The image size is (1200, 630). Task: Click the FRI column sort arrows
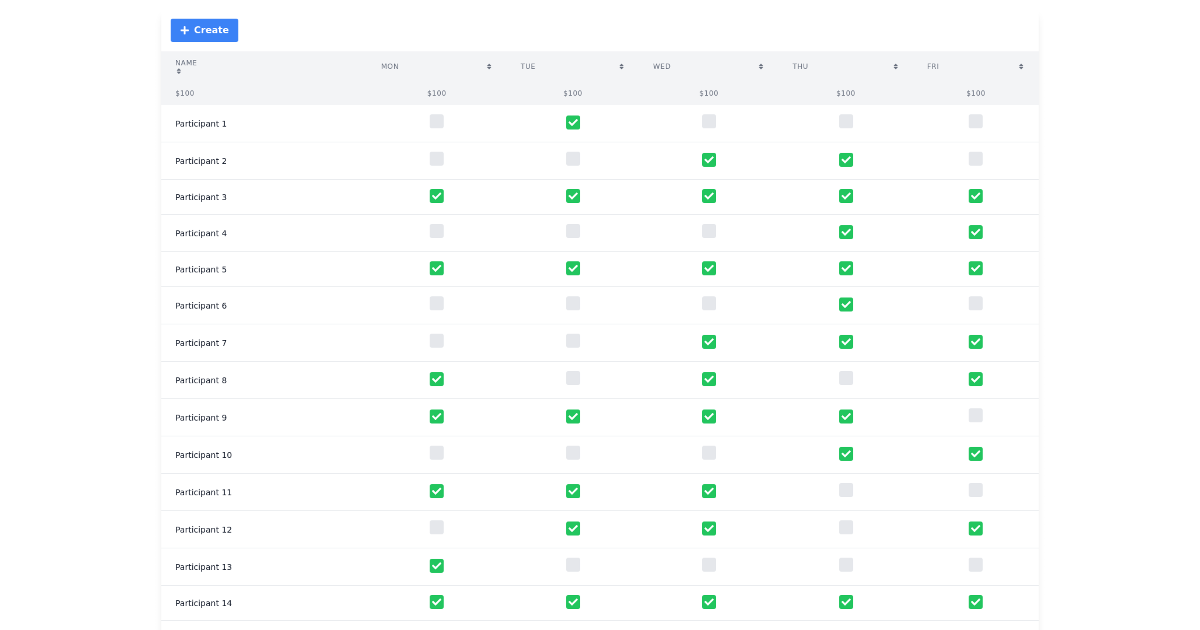coord(1020,66)
